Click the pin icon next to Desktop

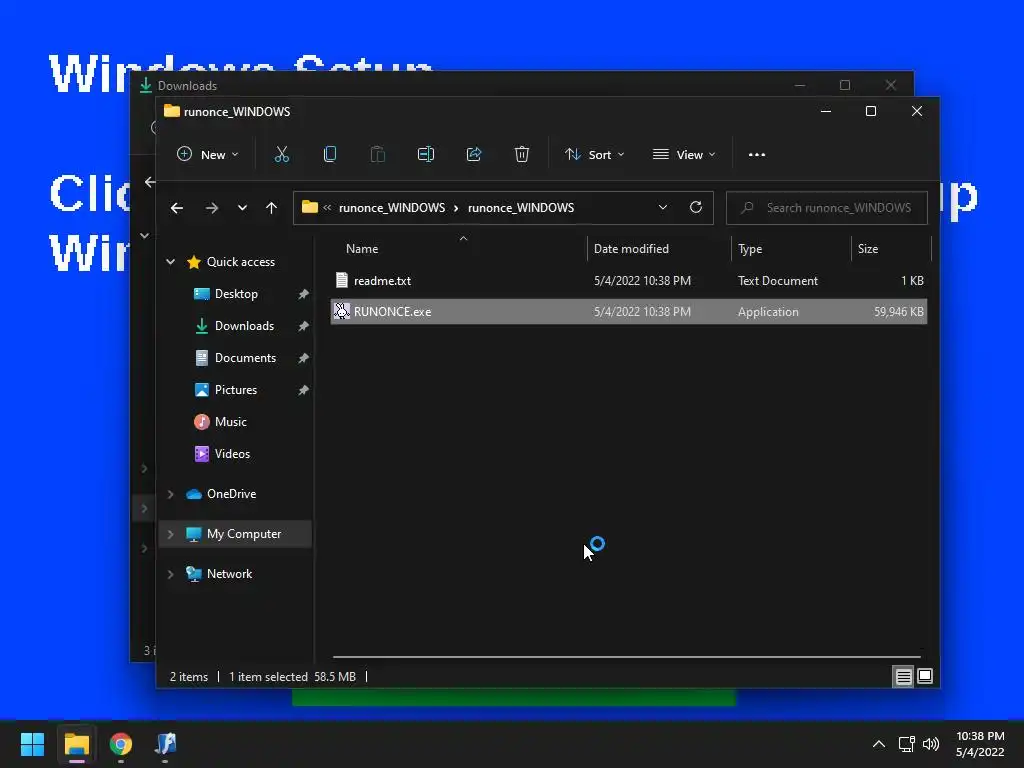tap(304, 295)
